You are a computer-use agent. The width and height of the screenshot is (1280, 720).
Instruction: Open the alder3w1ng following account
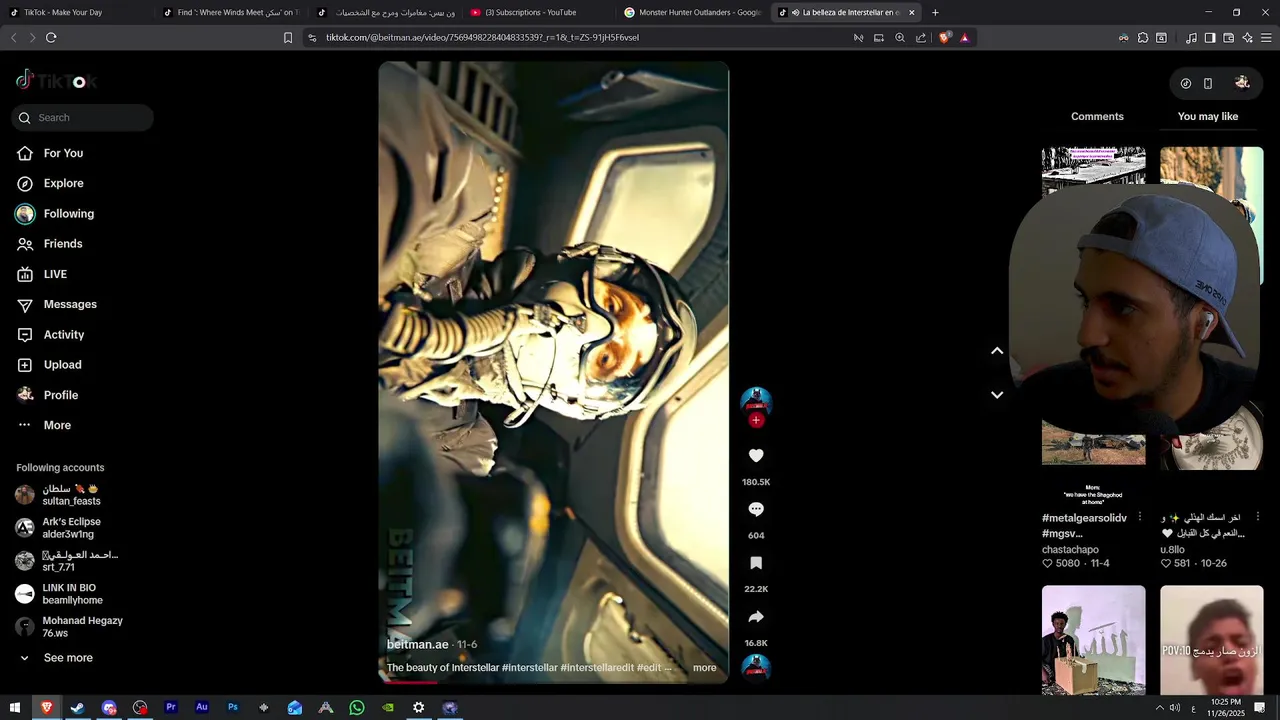click(x=70, y=528)
